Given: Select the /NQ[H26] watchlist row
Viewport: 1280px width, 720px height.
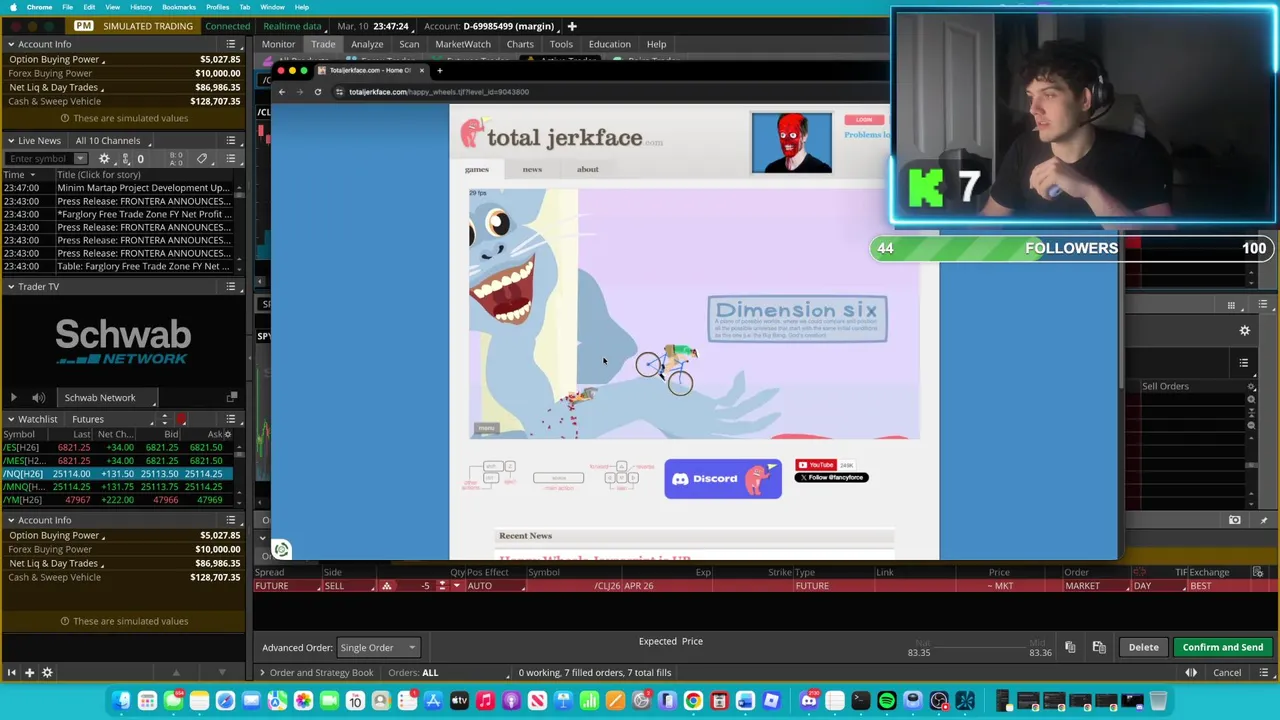Looking at the screenshot, I should point(118,474).
